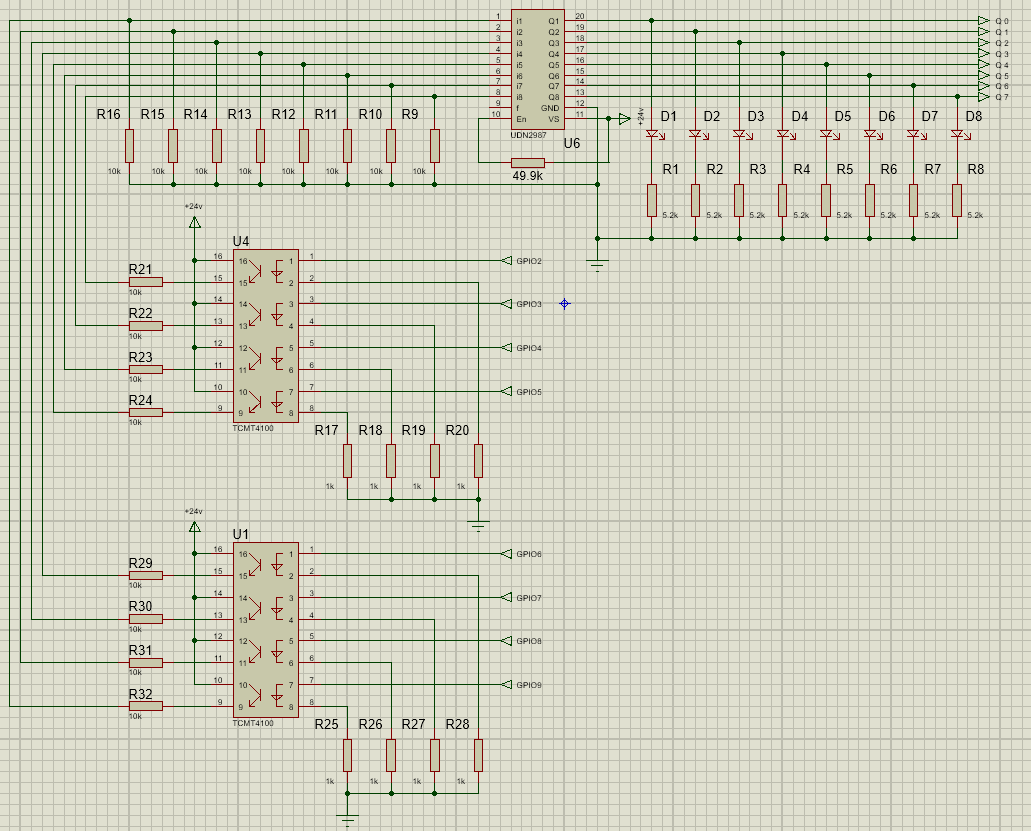The image size is (1031, 831).
Task: Click resistor R21 at U4 input
Action: click(145, 282)
